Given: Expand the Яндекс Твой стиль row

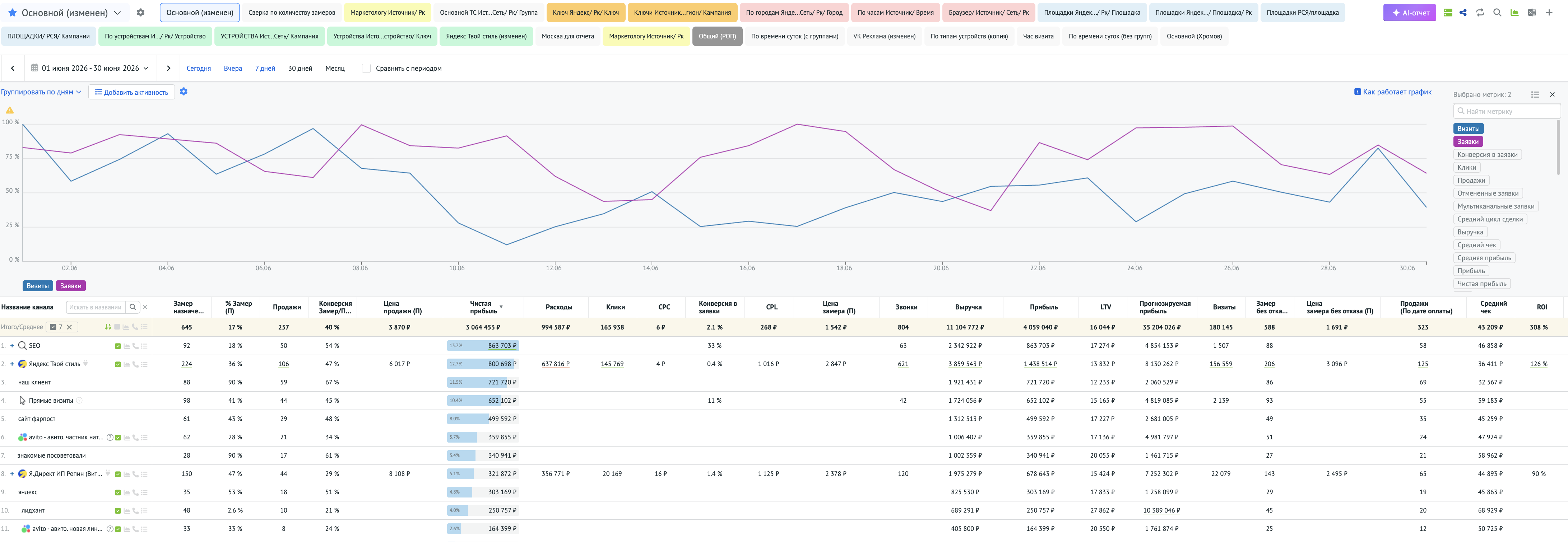Looking at the screenshot, I should 12,364.
